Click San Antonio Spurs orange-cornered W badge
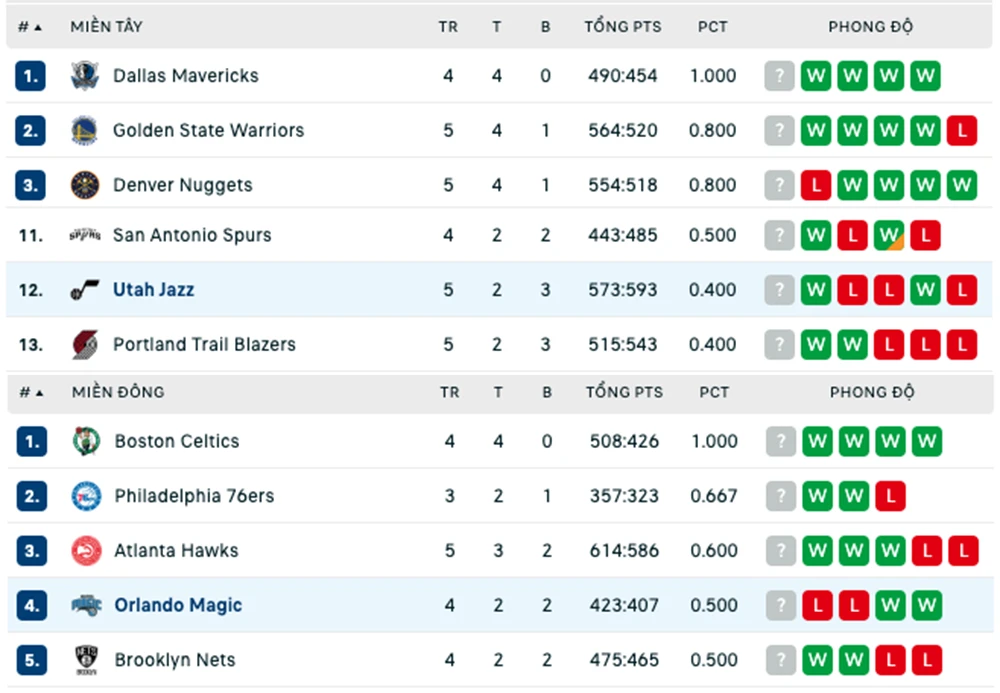The width and height of the screenshot is (1000, 693). coord(889,235)
